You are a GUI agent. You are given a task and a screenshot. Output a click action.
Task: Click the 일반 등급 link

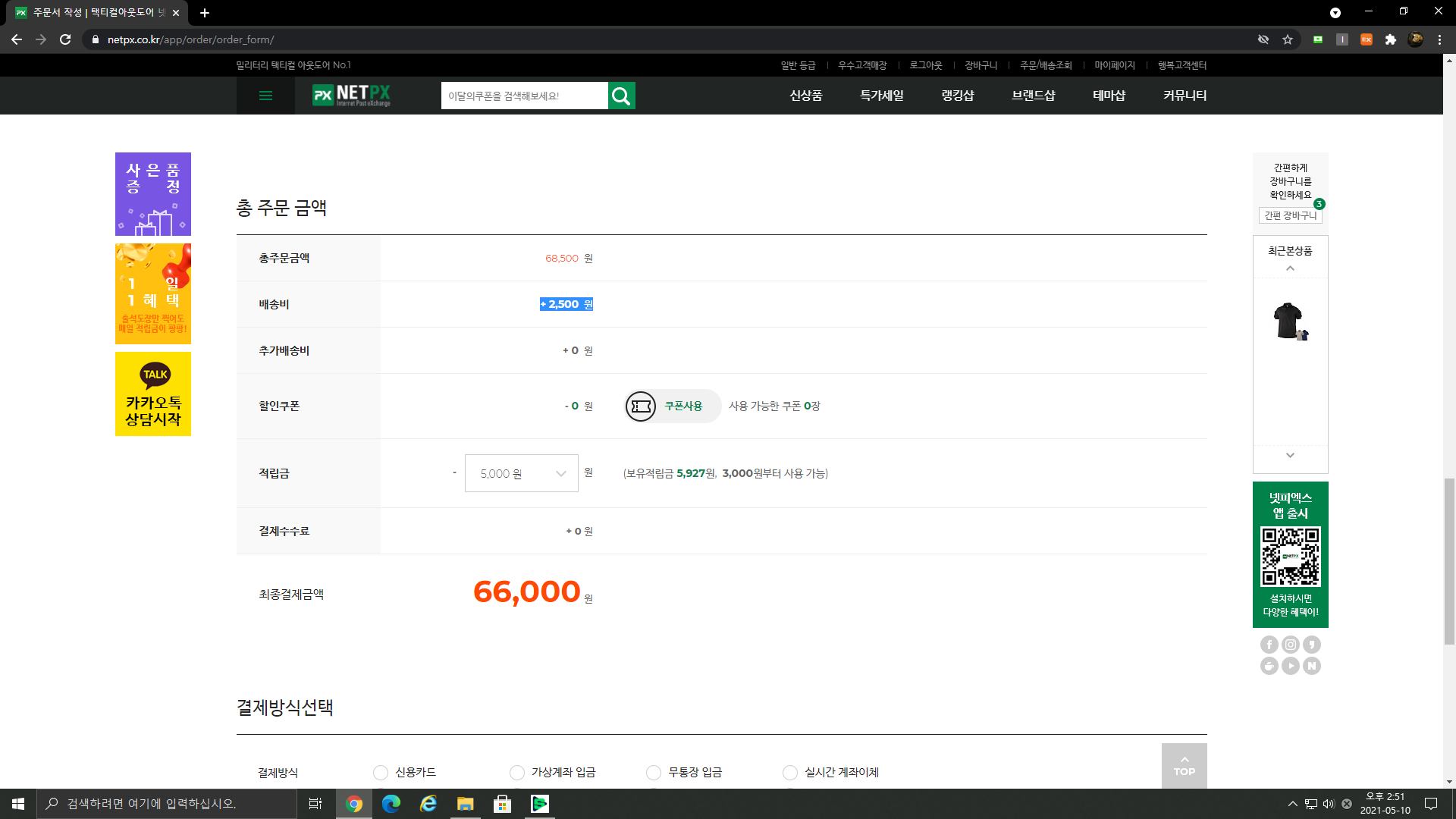click(x=798, y=65)
